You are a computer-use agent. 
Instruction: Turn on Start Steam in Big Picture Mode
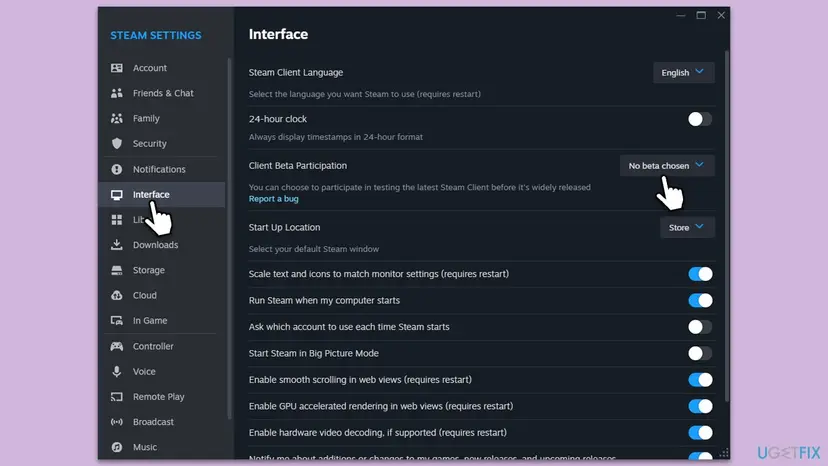(x=700, y=353)
